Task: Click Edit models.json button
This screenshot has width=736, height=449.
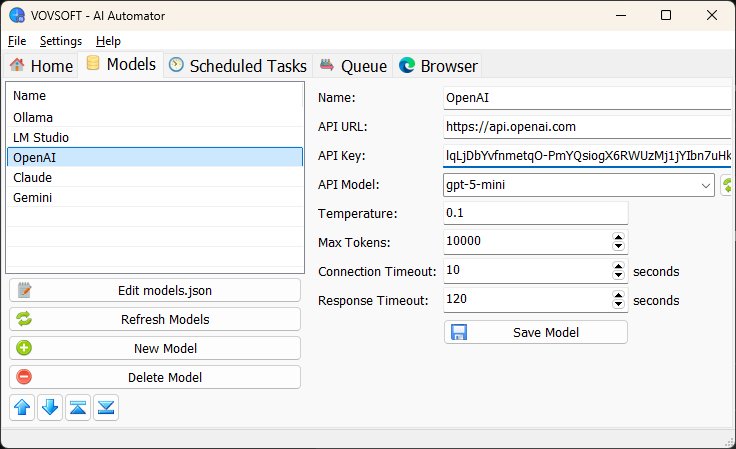Action: click(x=155, y=290)
